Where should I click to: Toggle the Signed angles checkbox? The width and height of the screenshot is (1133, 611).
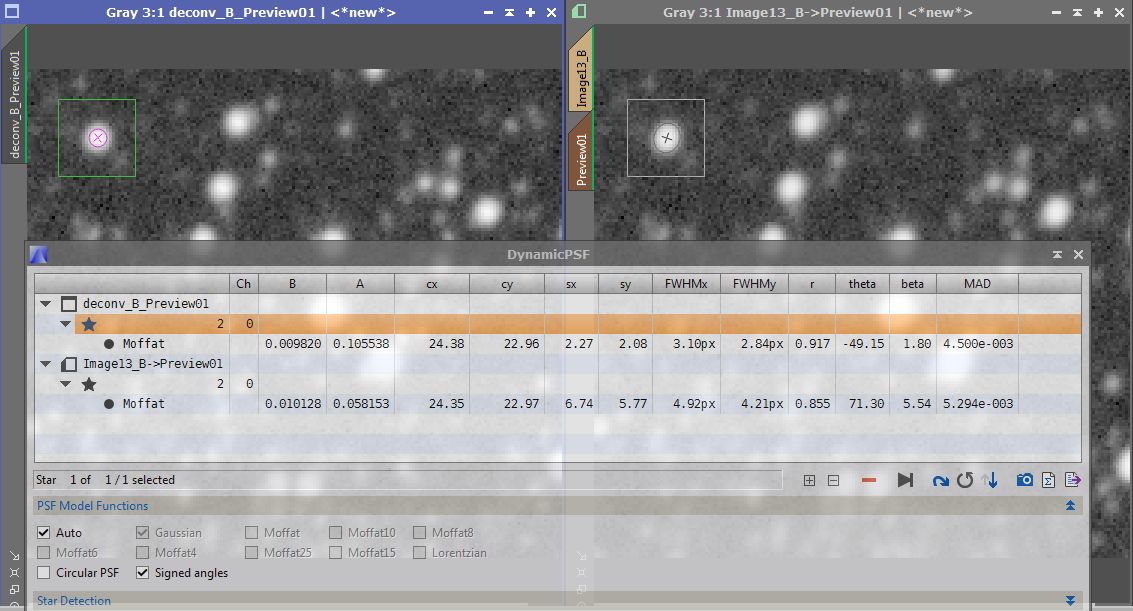(142, 573)
